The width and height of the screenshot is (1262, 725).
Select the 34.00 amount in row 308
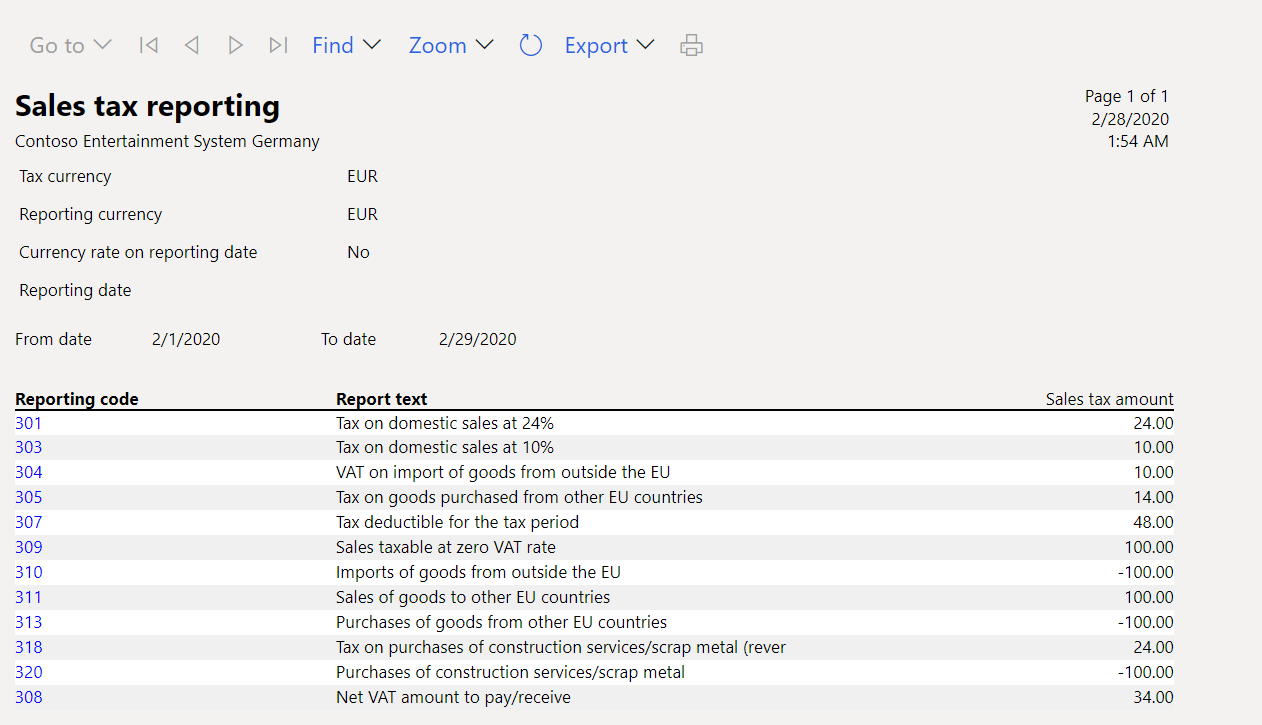tap(1153, 698)
